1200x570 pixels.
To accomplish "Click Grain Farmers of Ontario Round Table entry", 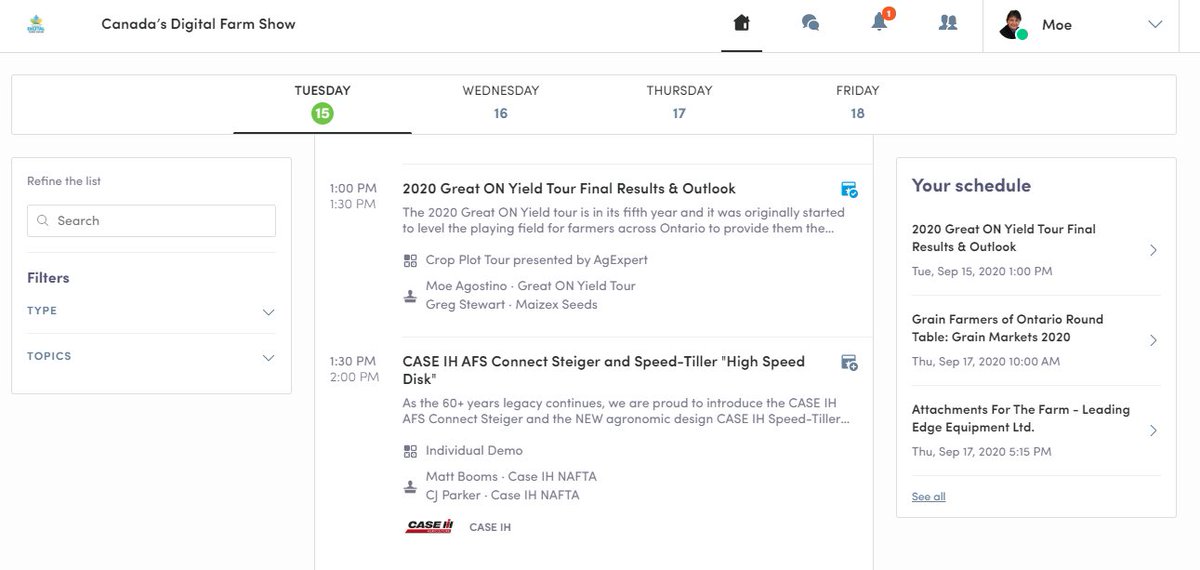I will pyautogui.click(x=1036, y=340).
